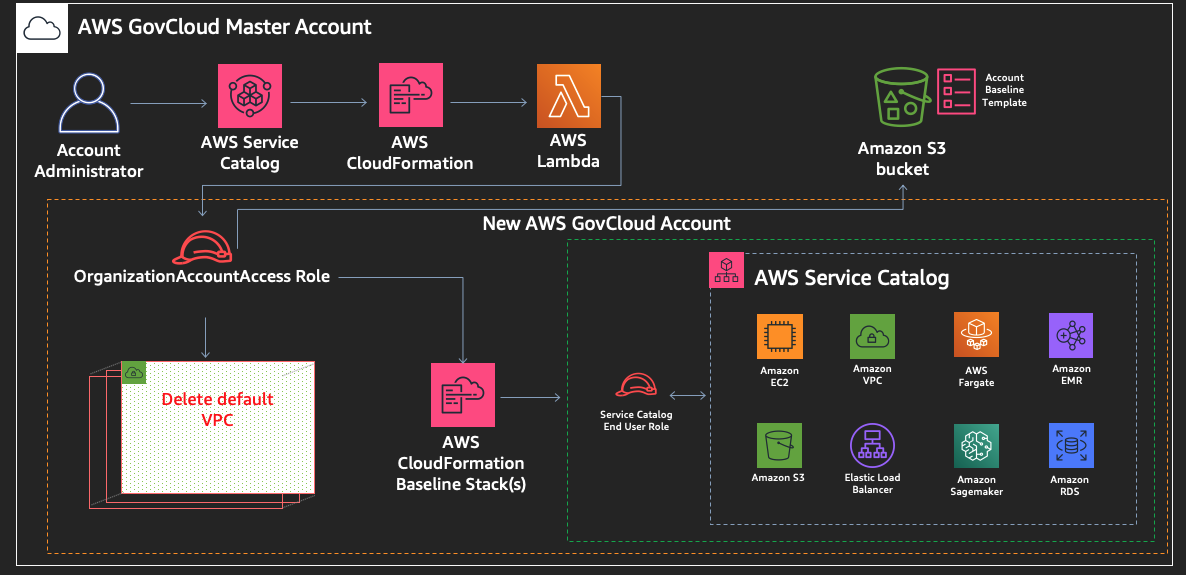Click the Elastic Load Balancer label
1186x575 pixels.
point(872,483)
